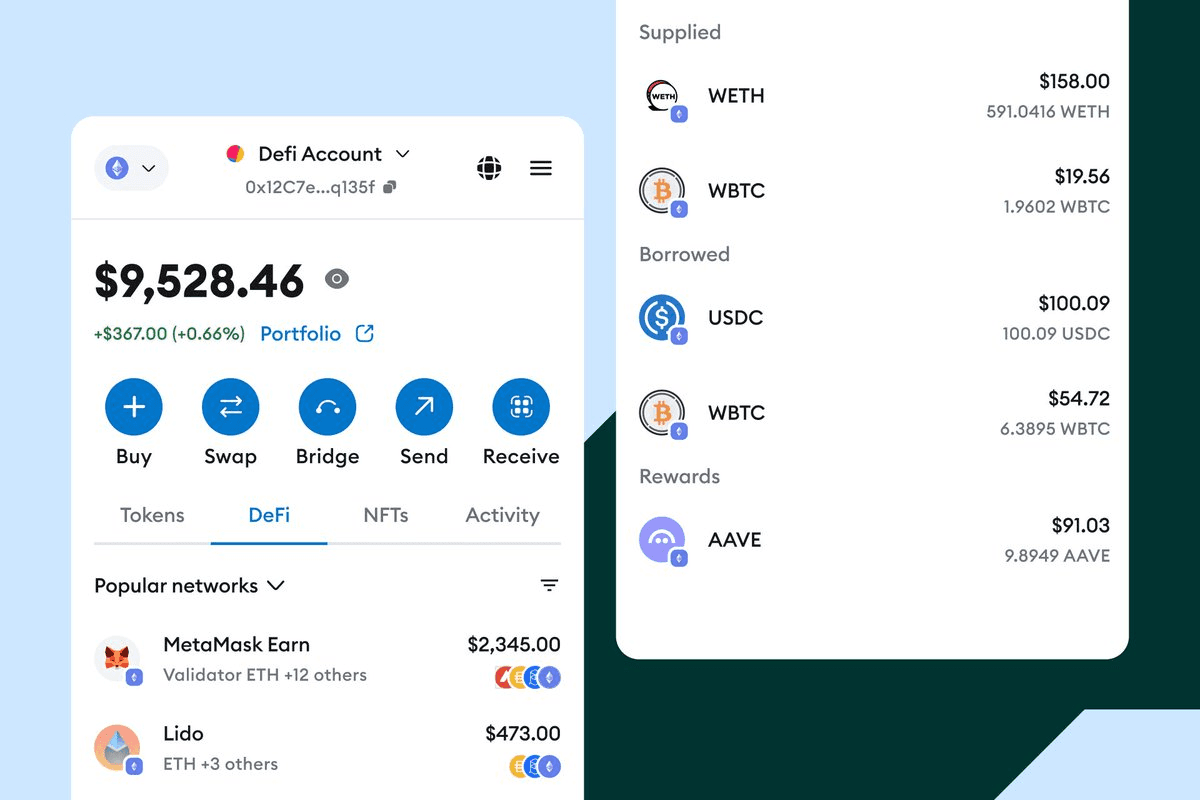Screen dimensions: 1200x800
Task: Click the $2,345.00 MetaMask Earn value
Action: coord(514,645)
